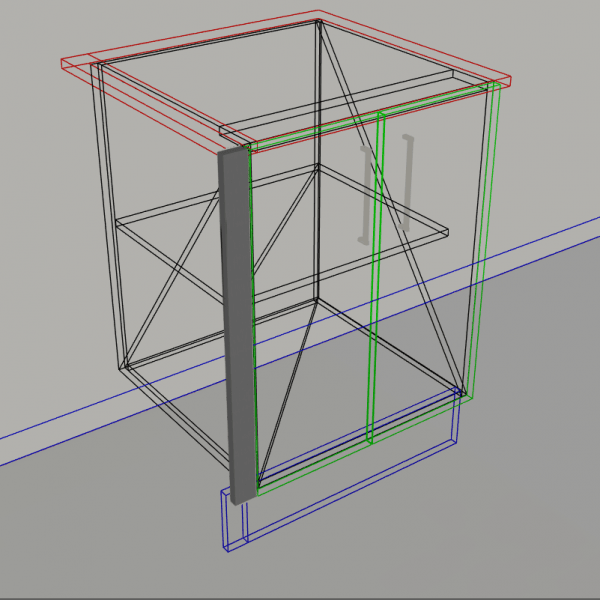Image resolution: width=600 pixels, height=600 pixels.
Task: Select the green right door wireframe
Action: [x=434, y=264]
